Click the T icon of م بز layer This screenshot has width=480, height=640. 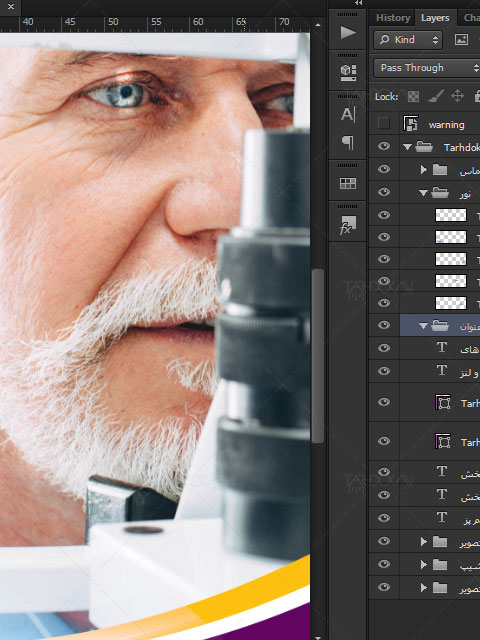pyautogui.click(x=442, y=518)
